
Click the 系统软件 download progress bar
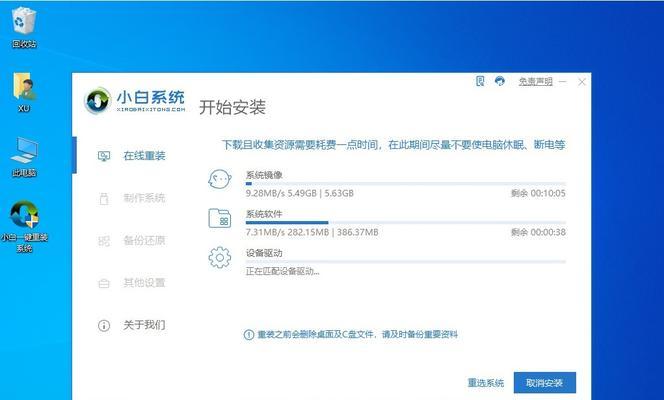(x=405, y=223)
